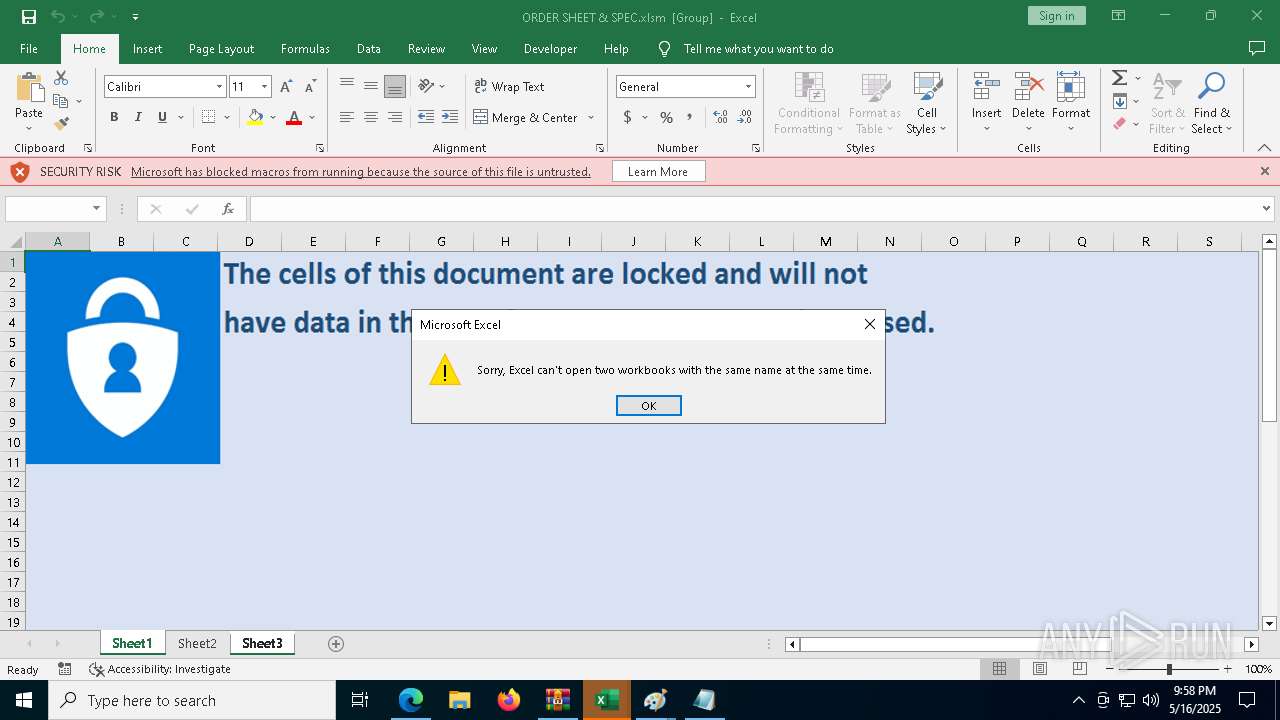Apply Comma Style number format

(x=689, y=117)
